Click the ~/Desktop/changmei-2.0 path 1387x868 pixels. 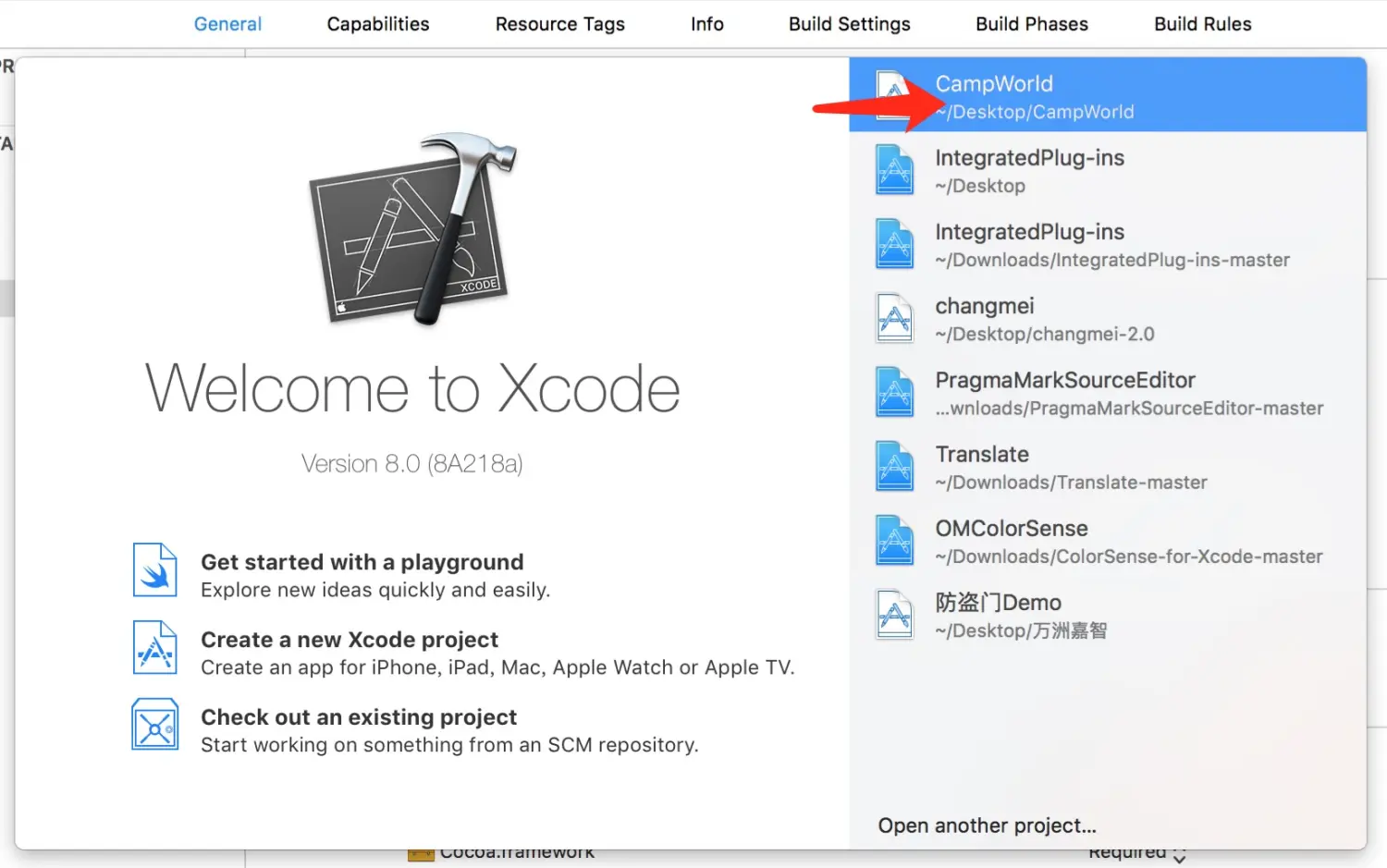(x=1045, y=334)
